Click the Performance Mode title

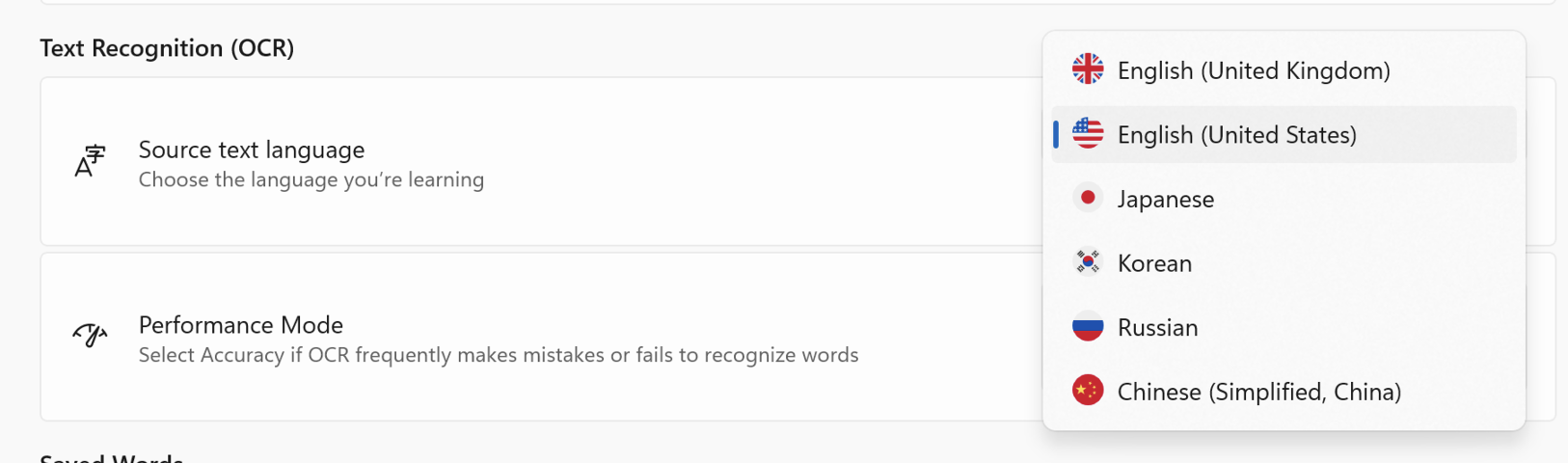(241, 325)
